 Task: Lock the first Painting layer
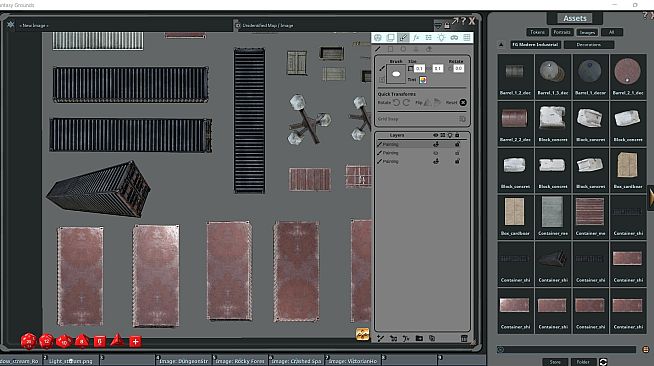click(458, 144)
